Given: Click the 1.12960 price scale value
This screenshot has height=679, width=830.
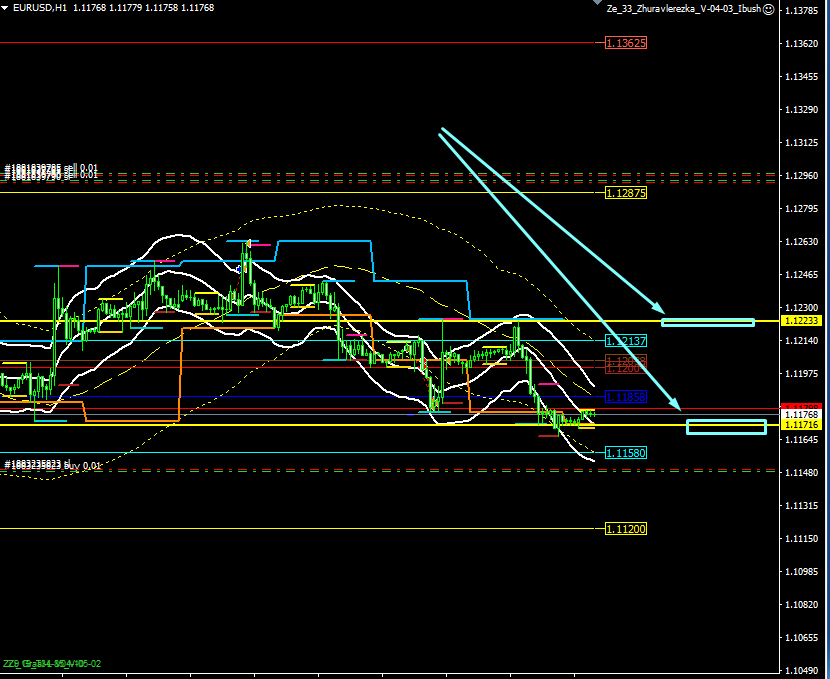Looking at the screenshot, I should pos(802,176).
